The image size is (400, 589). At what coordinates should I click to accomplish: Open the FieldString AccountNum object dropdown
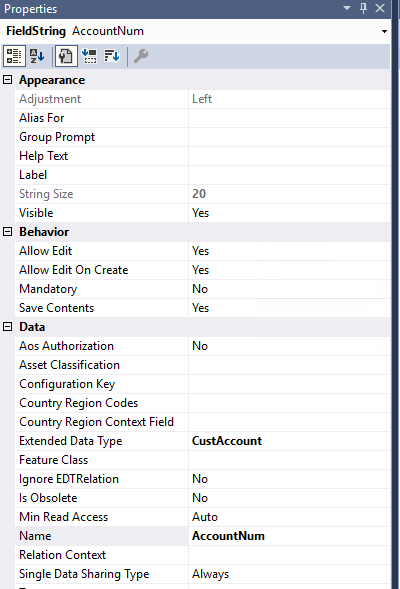pos(384,31)
